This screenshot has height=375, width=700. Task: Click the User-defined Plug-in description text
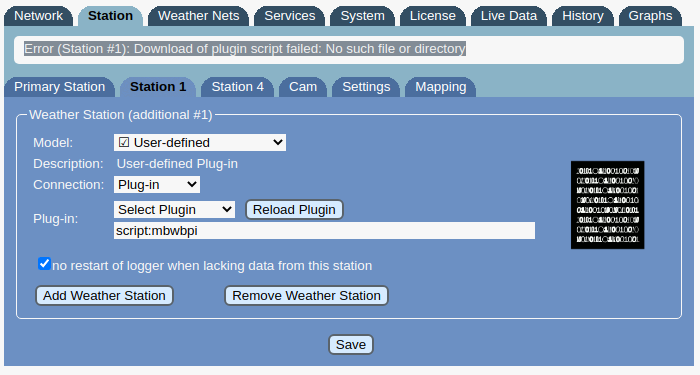177,164
